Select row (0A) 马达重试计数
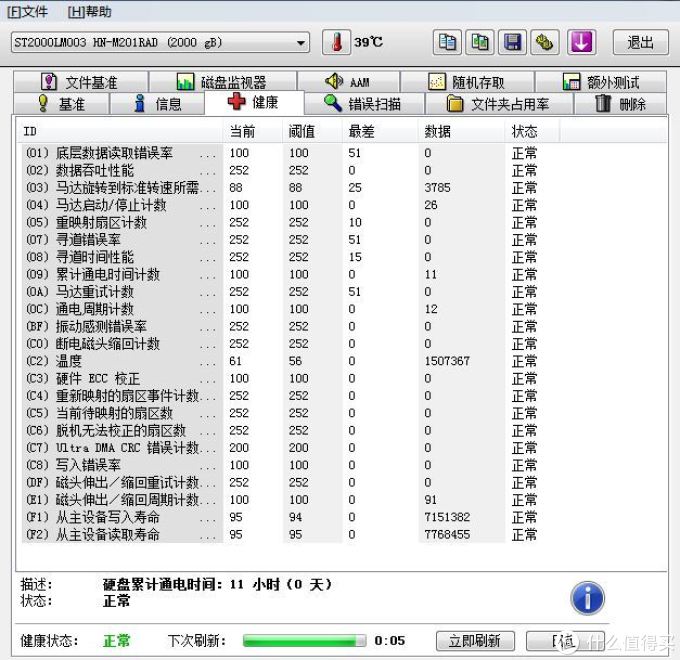Image resolution: width=680 pixels, height=660 pixels. [282, 291]
